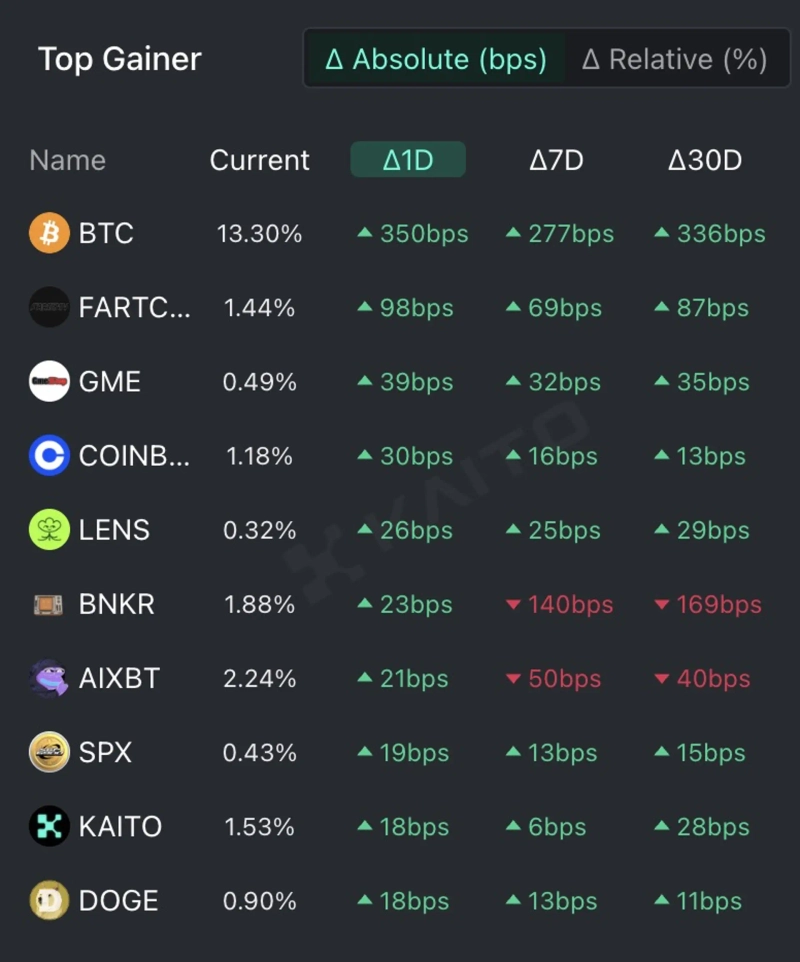Click the BNKR token icon

click(x=49, y=605)
